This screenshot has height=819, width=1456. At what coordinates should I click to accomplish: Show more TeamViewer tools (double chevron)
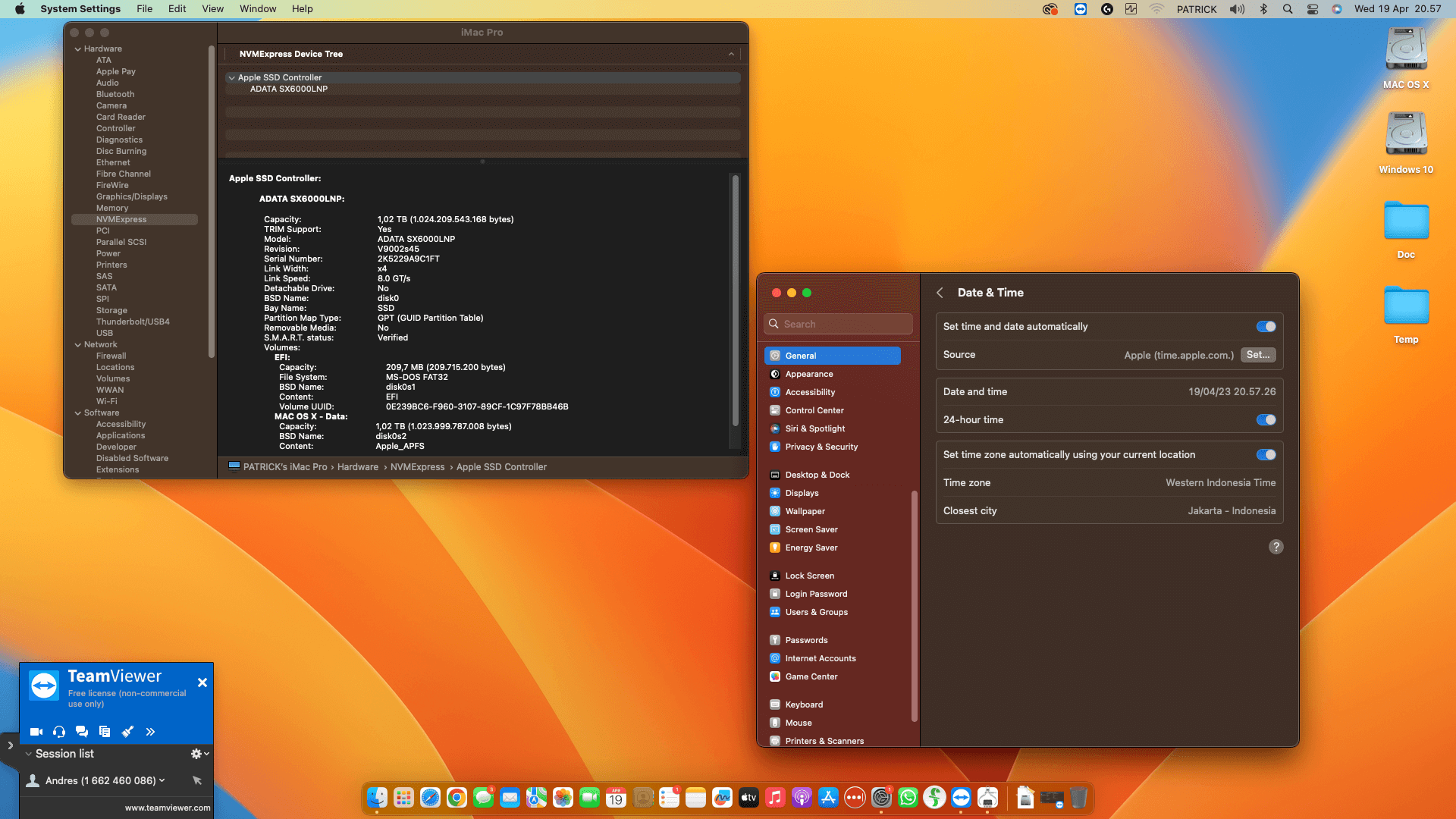[150, 732]
